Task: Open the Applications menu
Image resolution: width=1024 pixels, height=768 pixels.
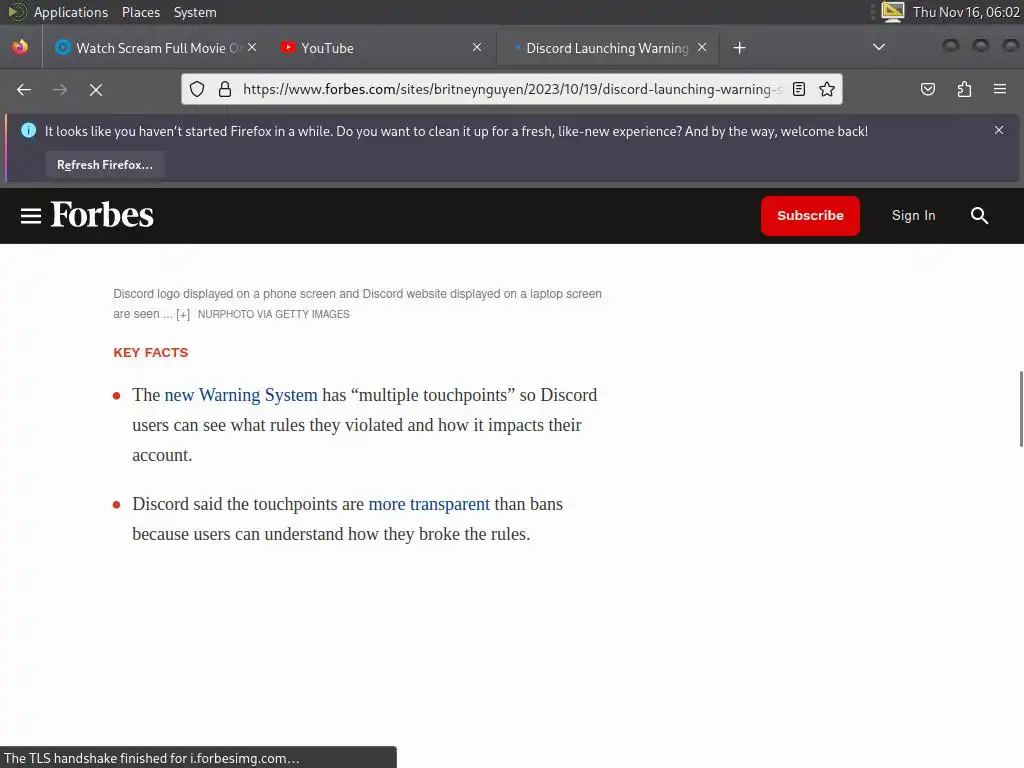Action: (71, 12)
